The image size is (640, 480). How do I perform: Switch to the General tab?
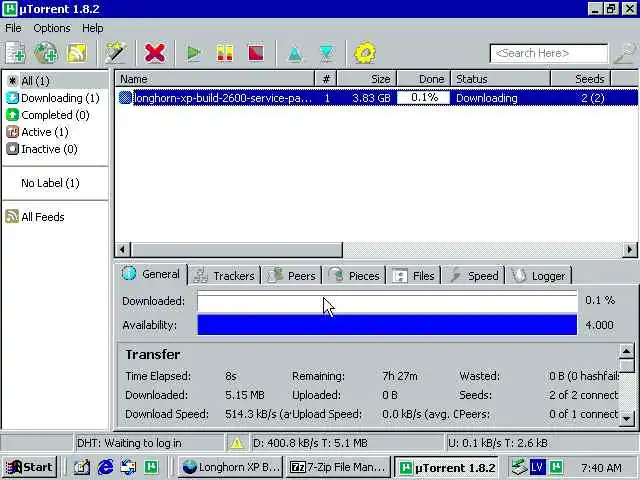tap(151, 274)
